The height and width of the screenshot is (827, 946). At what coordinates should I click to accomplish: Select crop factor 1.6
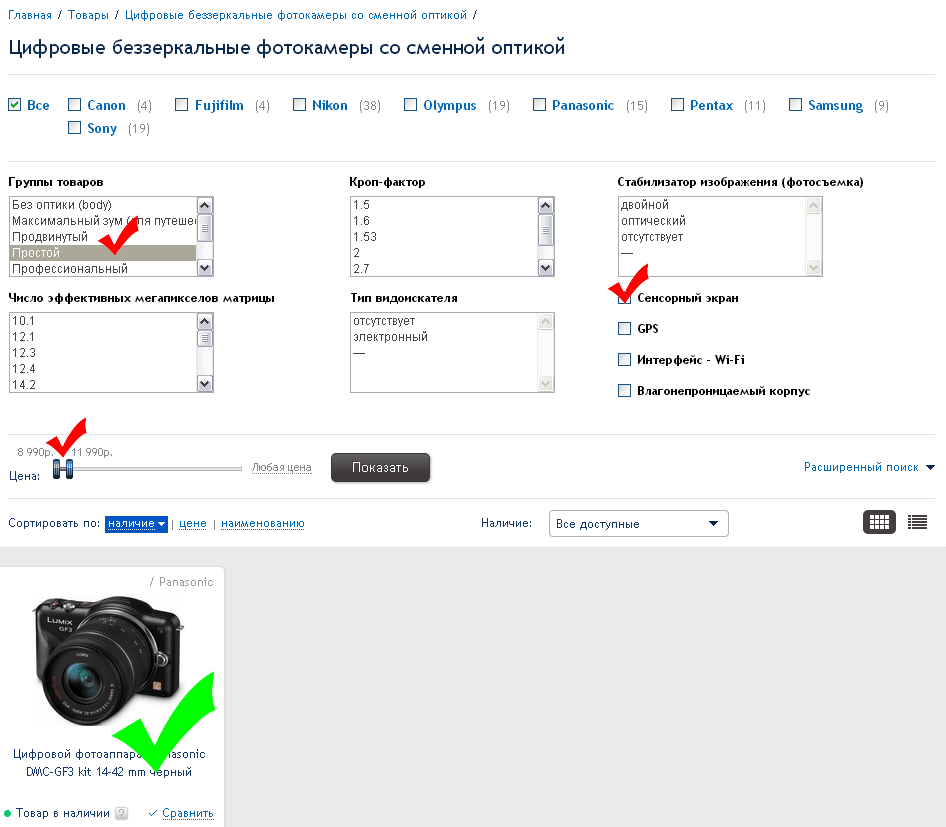[444, 221]
